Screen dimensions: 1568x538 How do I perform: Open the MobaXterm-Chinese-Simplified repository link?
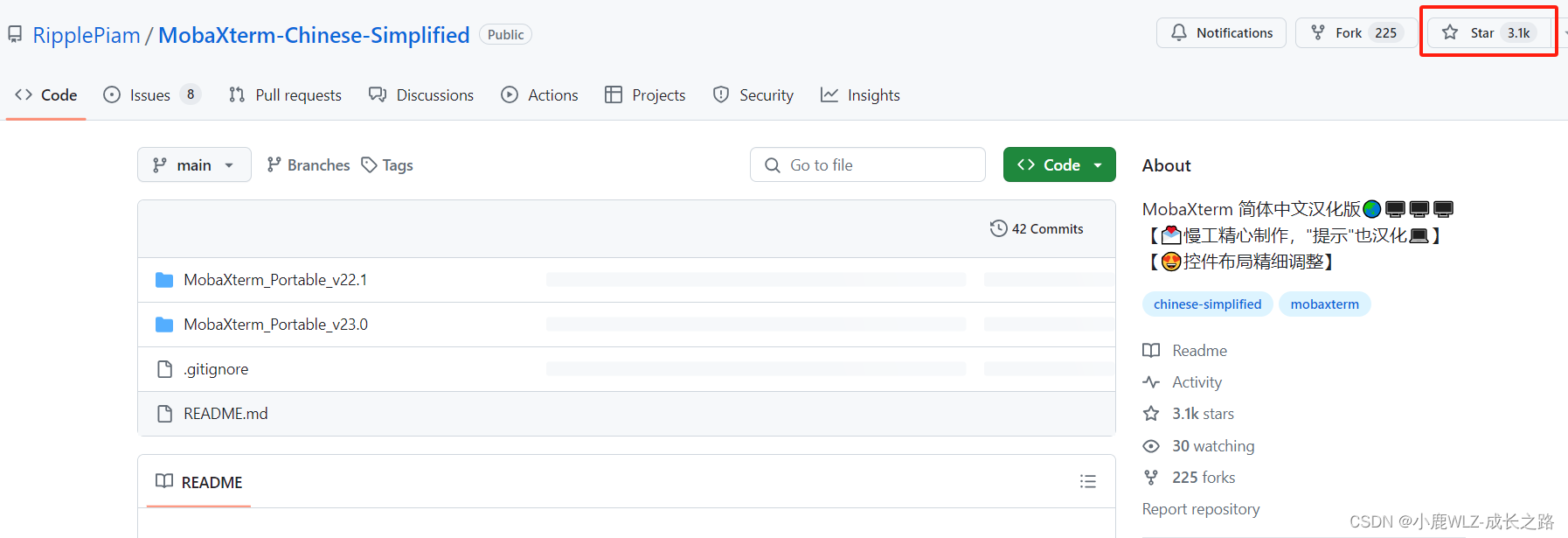[314, 35]
